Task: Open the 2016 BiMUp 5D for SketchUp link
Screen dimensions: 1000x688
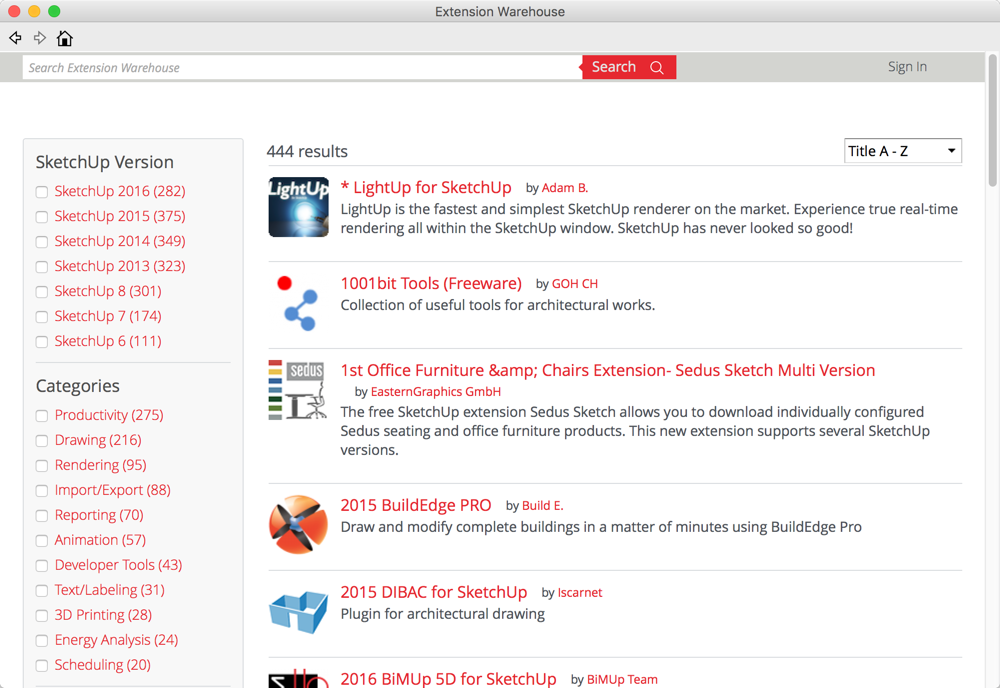Action: (448, 679)
